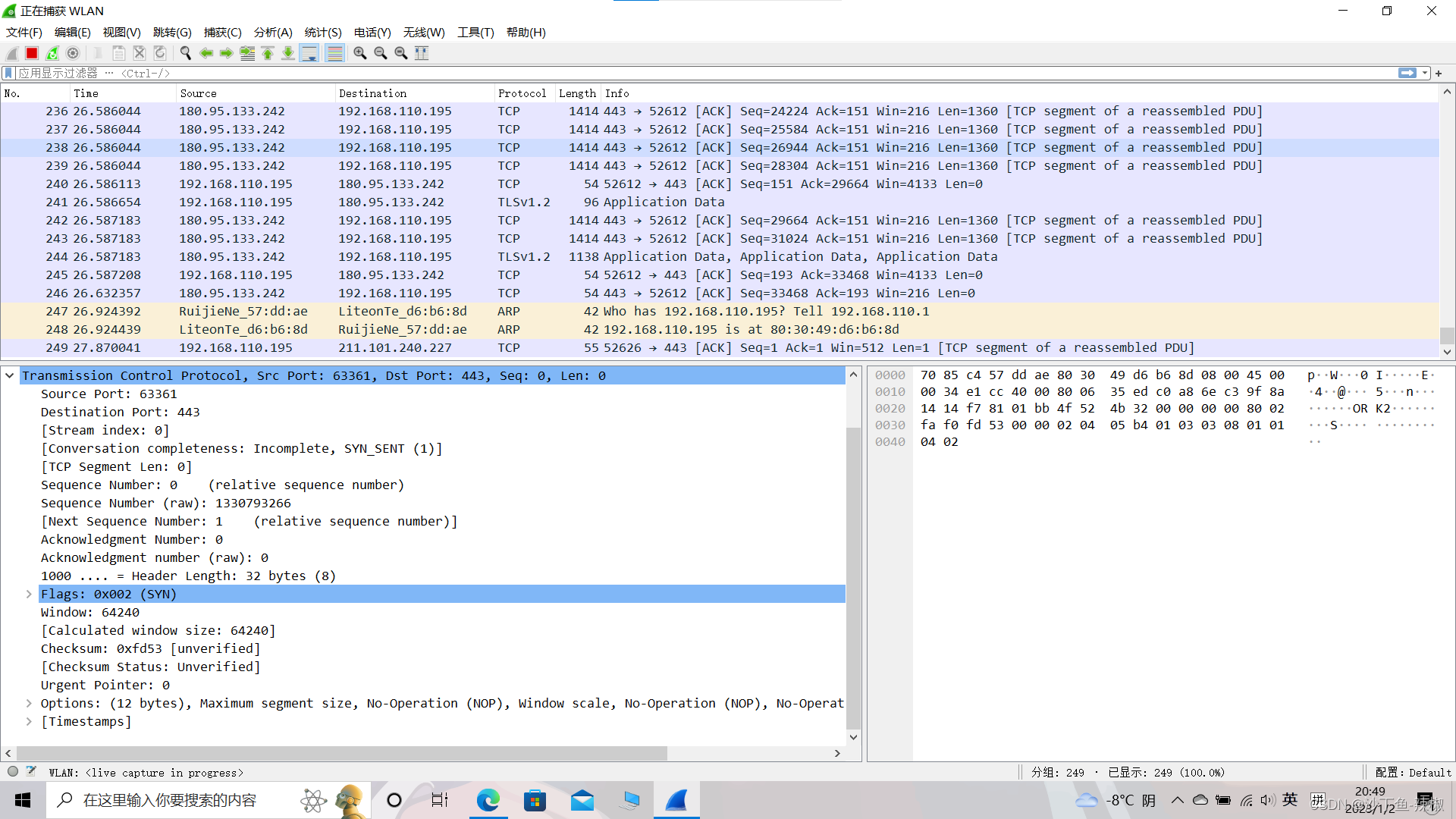The width and height of the screenshot is (1456, 819).
Task: Click the start capture shark fin icon
Action: coord(11,53)
